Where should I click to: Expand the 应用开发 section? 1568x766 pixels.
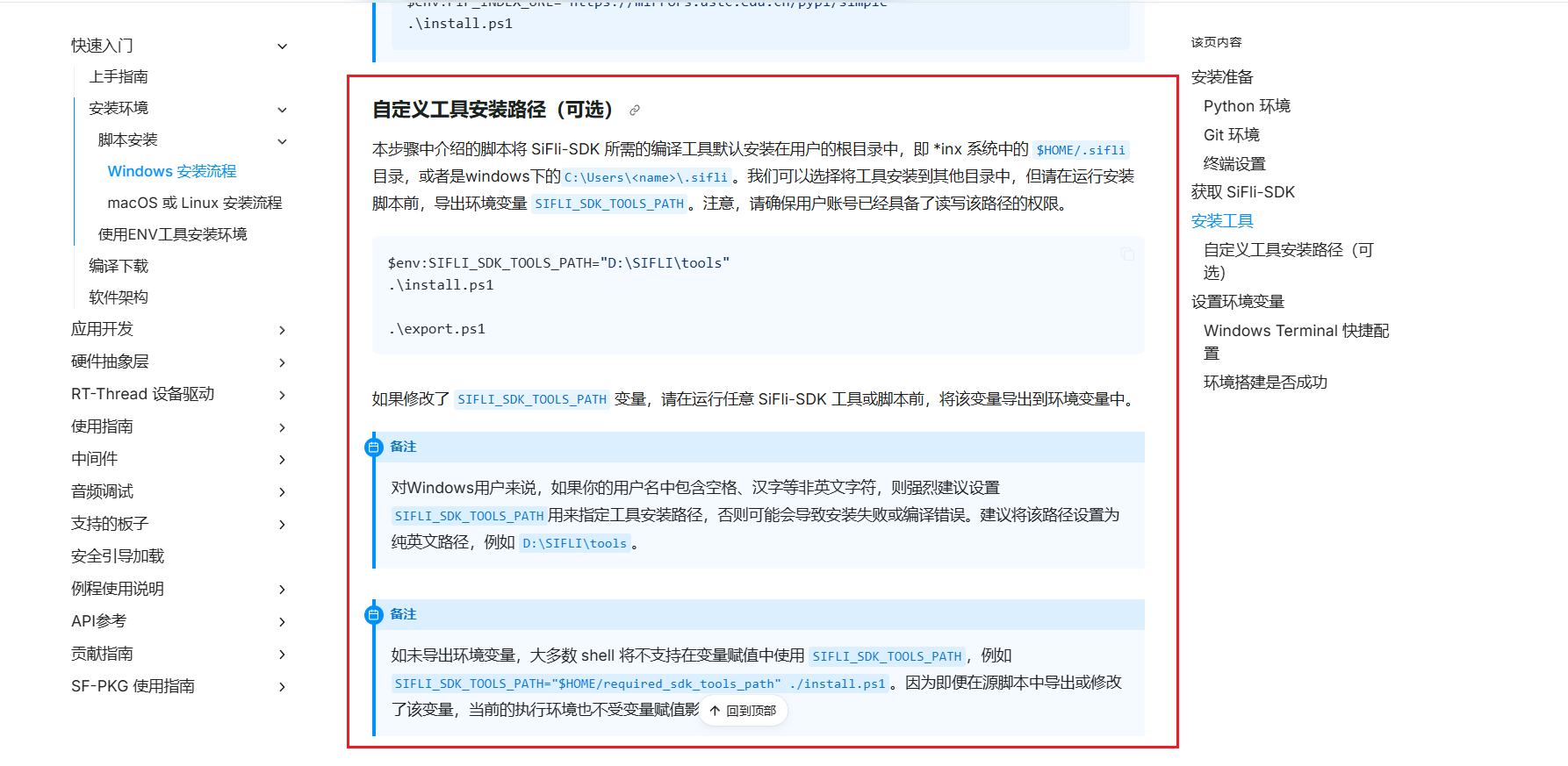pos(282,331)
